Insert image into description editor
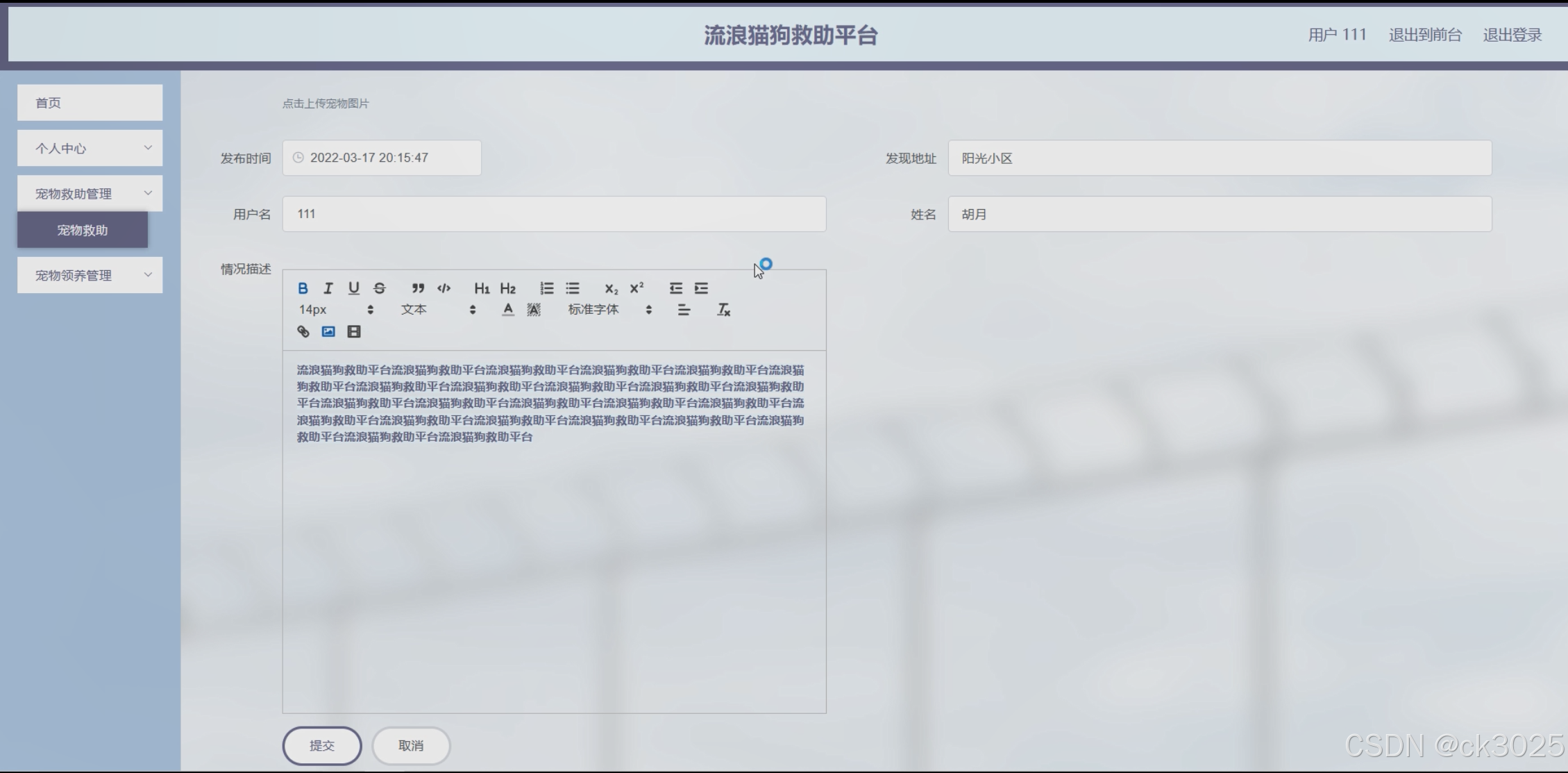 pyautogui.click(x=328, y=332)
